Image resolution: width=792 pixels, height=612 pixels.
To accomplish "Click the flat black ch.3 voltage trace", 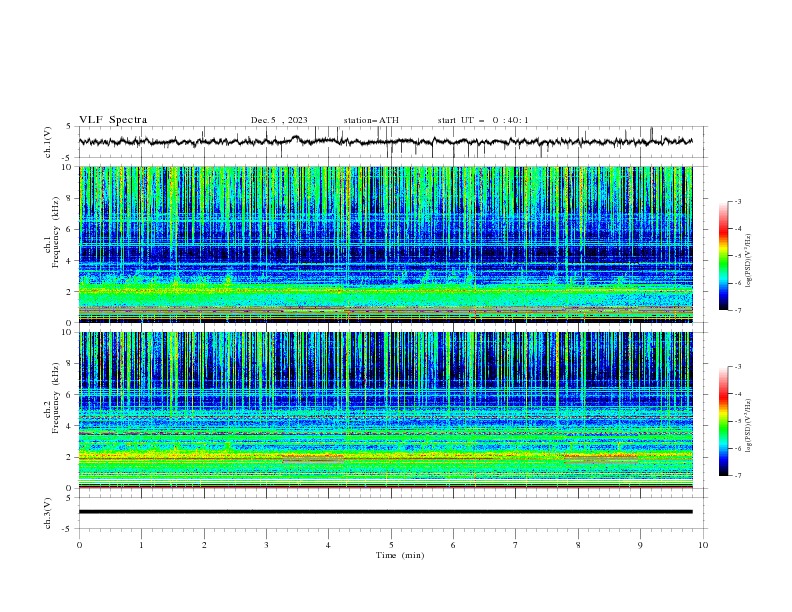I will coord(386,512).
